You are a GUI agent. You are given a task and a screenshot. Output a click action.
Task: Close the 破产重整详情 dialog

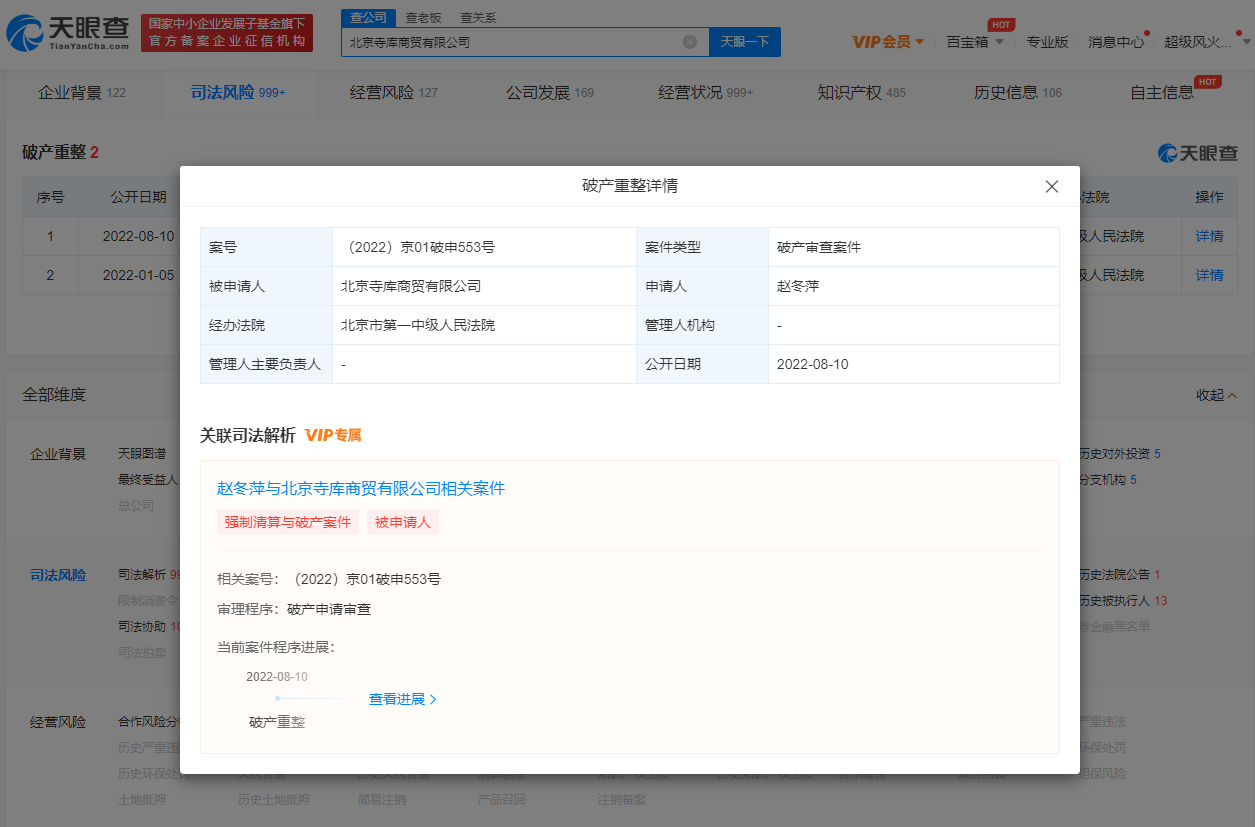[1051, 187]
